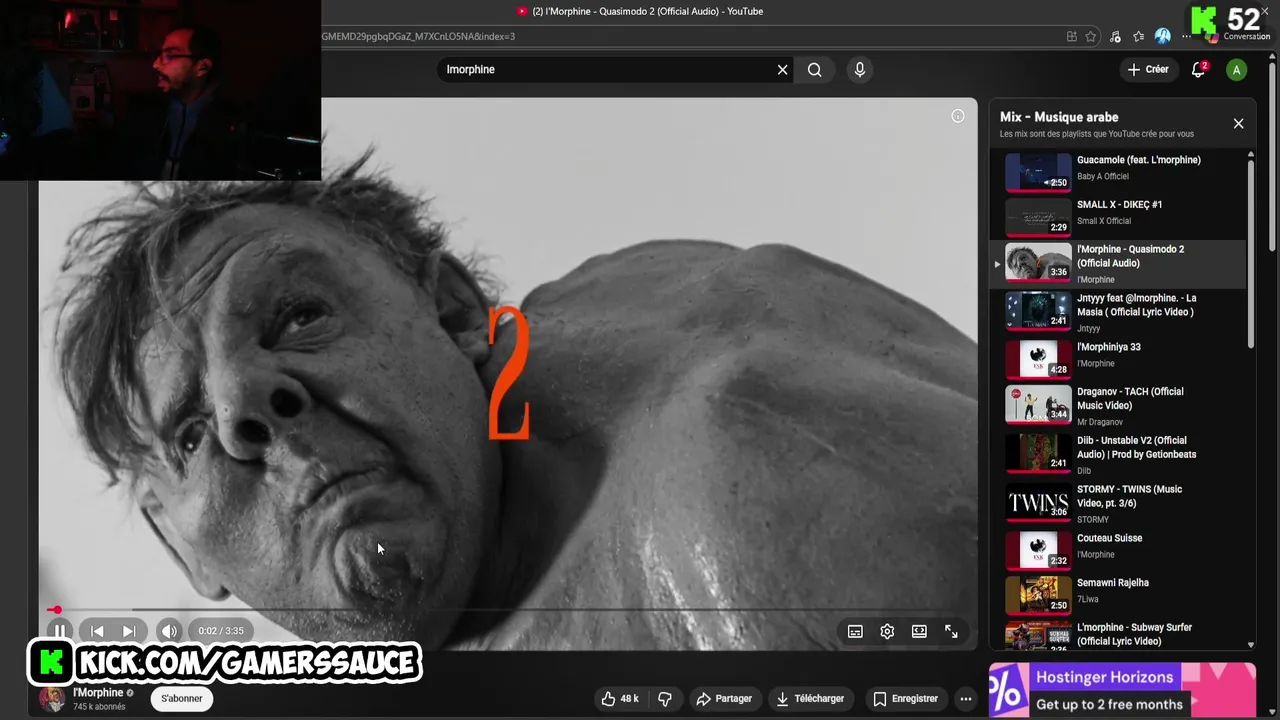Screen dimensions: 1280x720
Task: Switch to theater mode view
Action: click(919, 631)
